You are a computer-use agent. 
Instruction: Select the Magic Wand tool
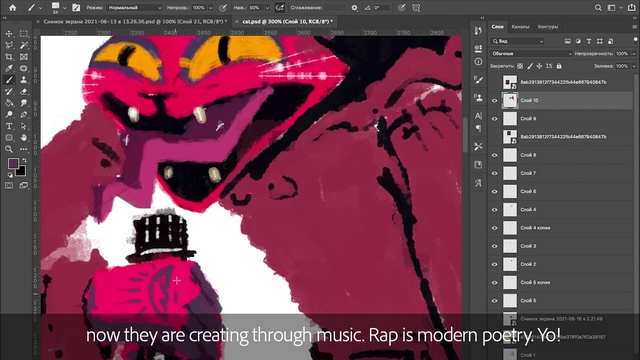coord(24,45)
